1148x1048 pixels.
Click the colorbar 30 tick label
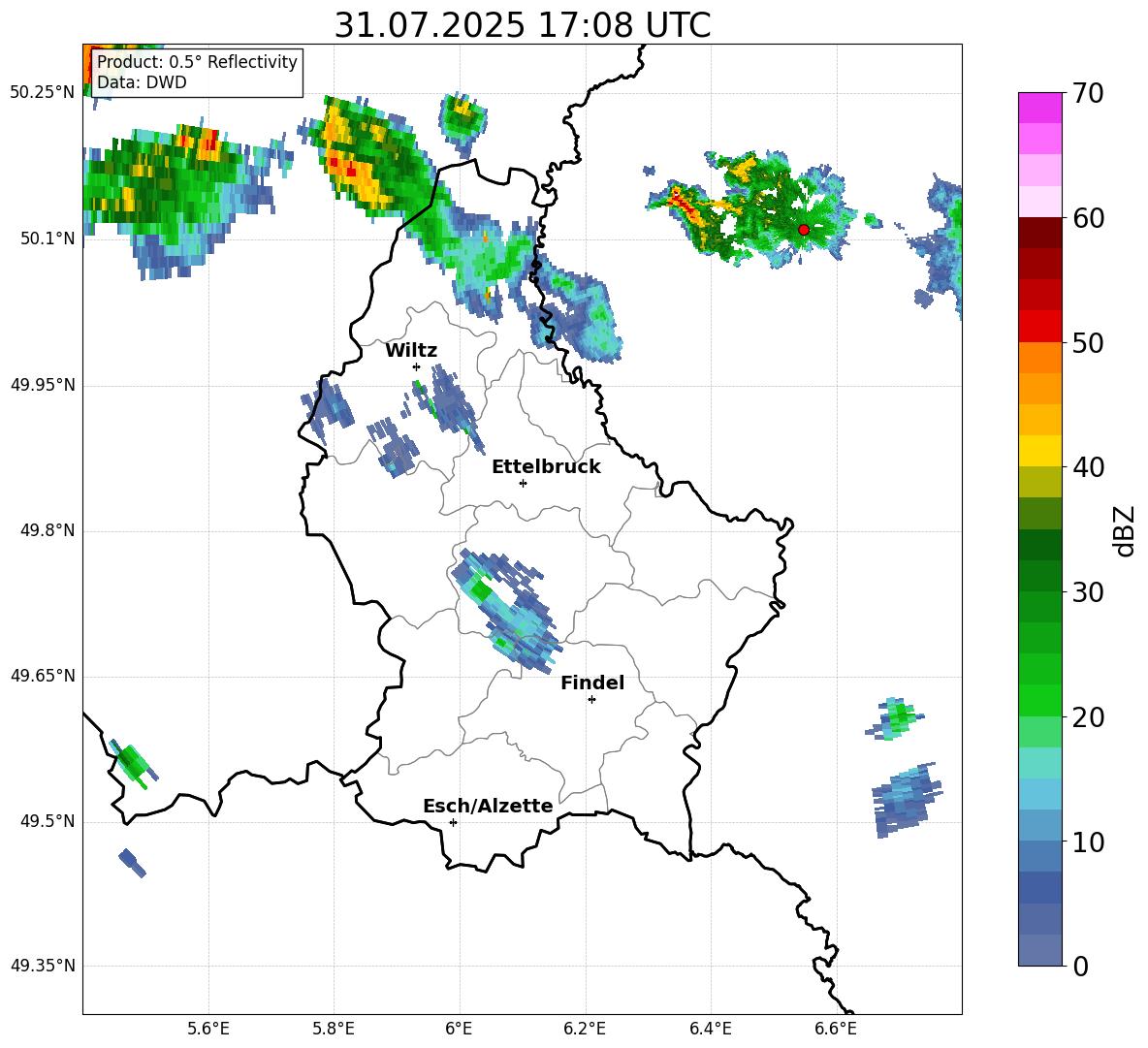coord(1088,592)
